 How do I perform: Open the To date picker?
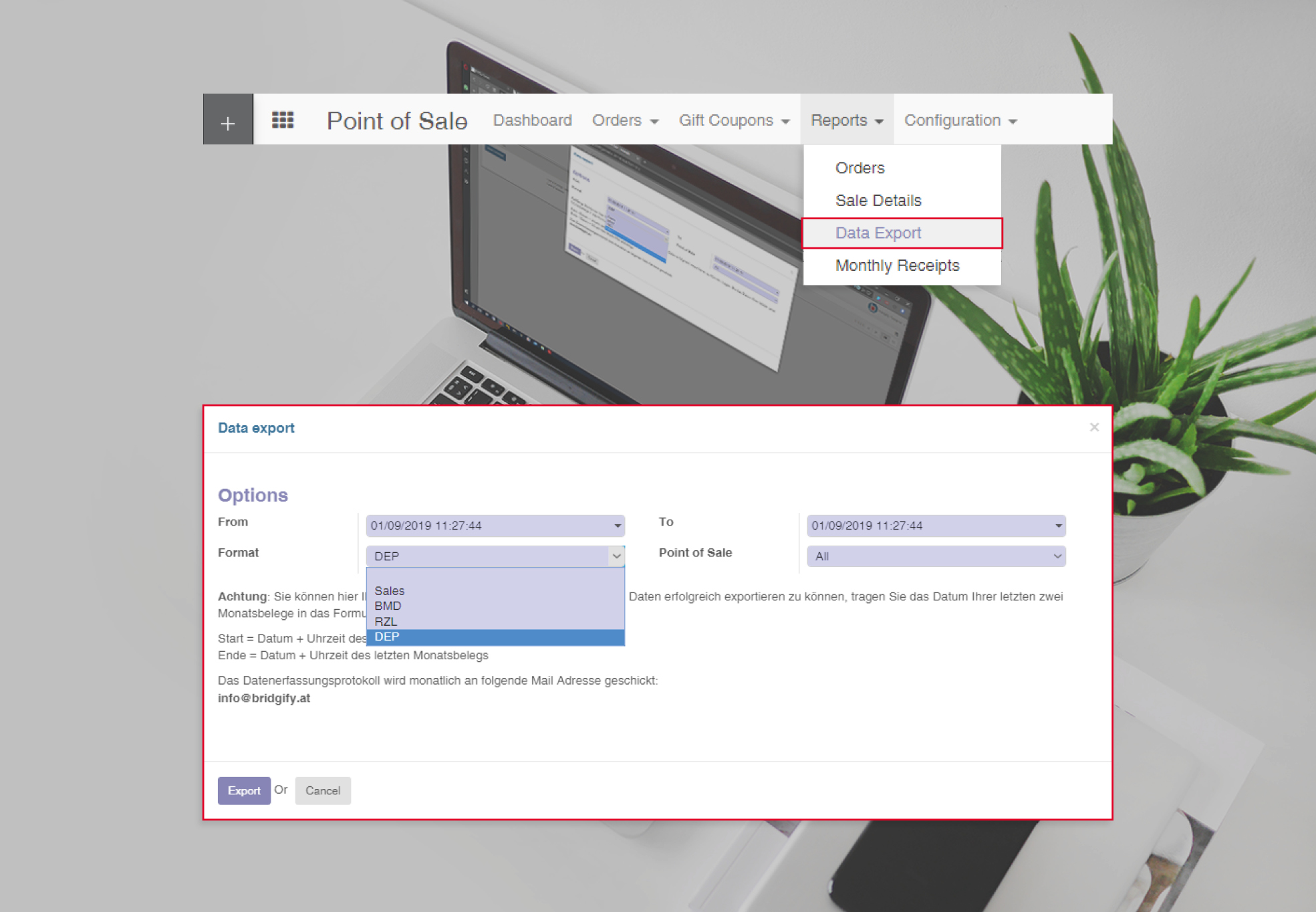click(x=936, y=526)
